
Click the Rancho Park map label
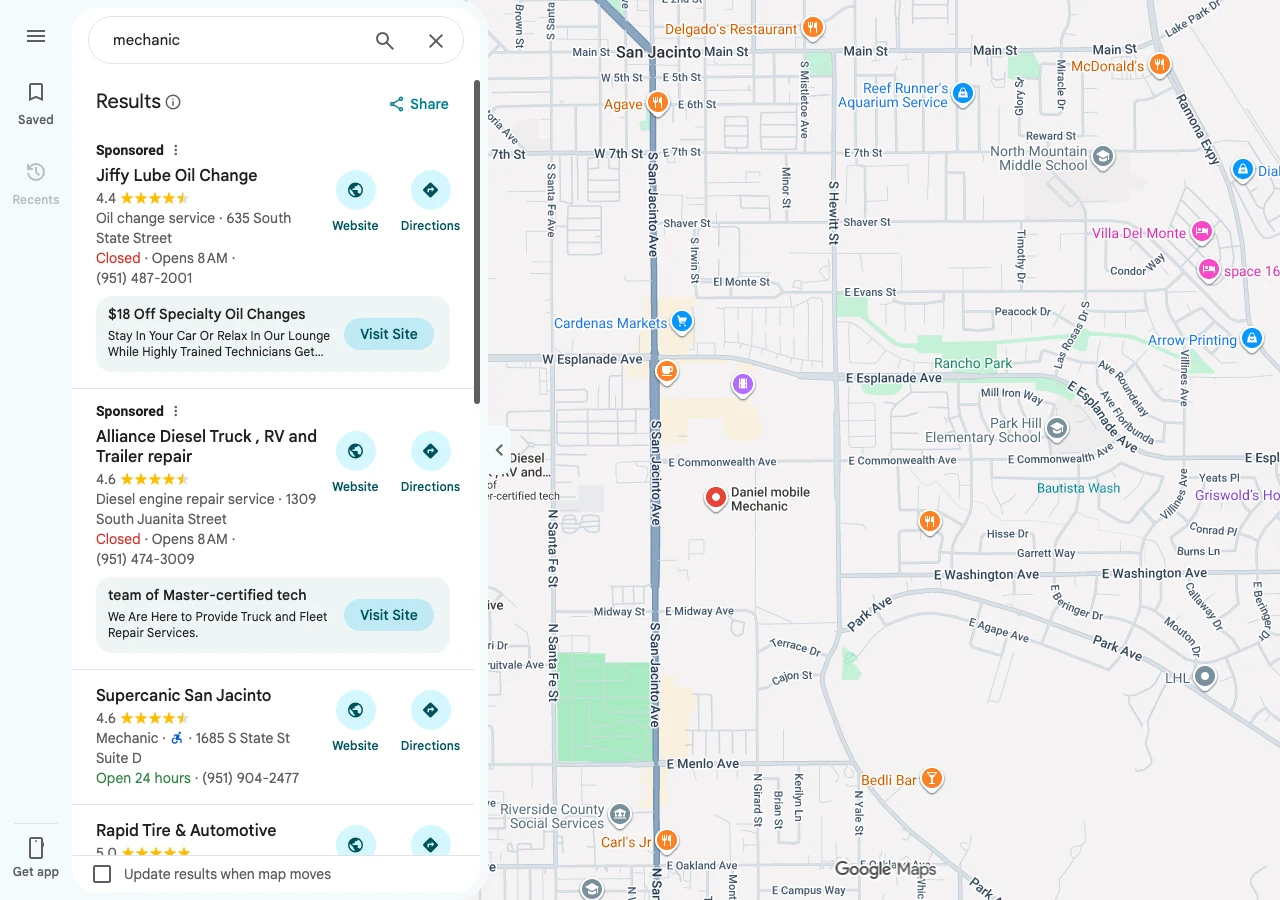[973, 363]
